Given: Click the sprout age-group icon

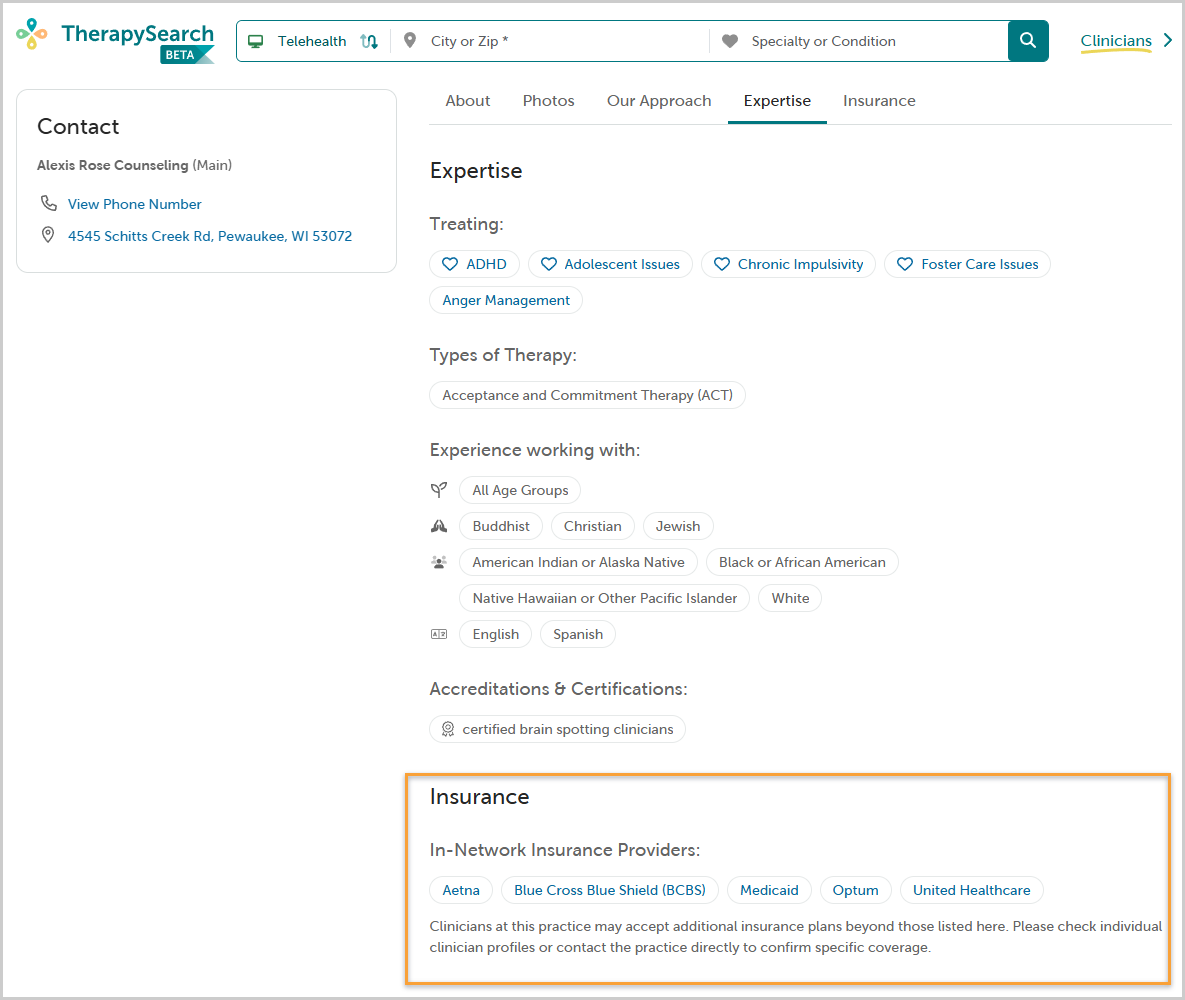Looking at the screenshot, I should point(438,490).
